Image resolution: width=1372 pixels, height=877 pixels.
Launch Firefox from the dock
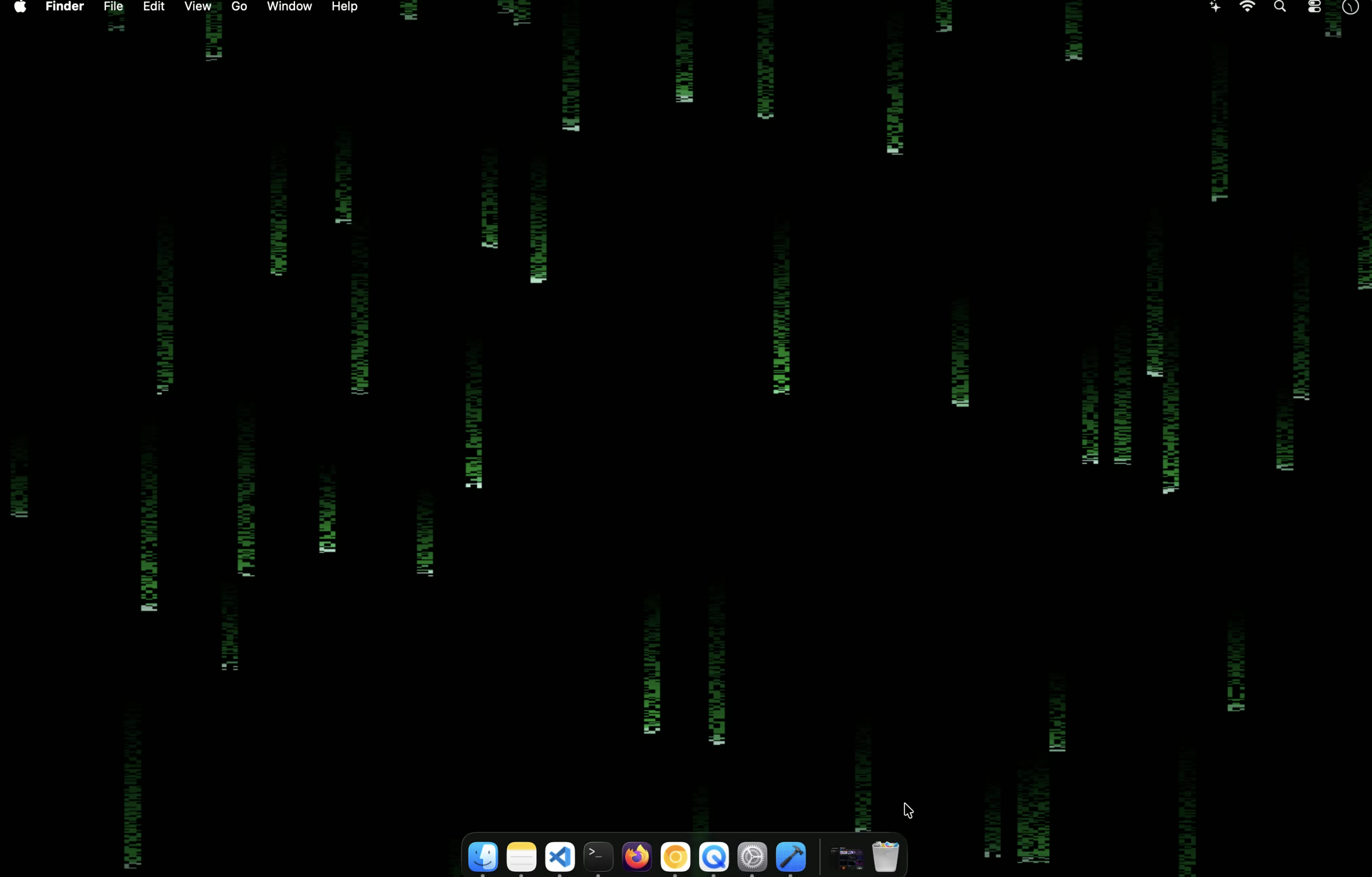636,857
